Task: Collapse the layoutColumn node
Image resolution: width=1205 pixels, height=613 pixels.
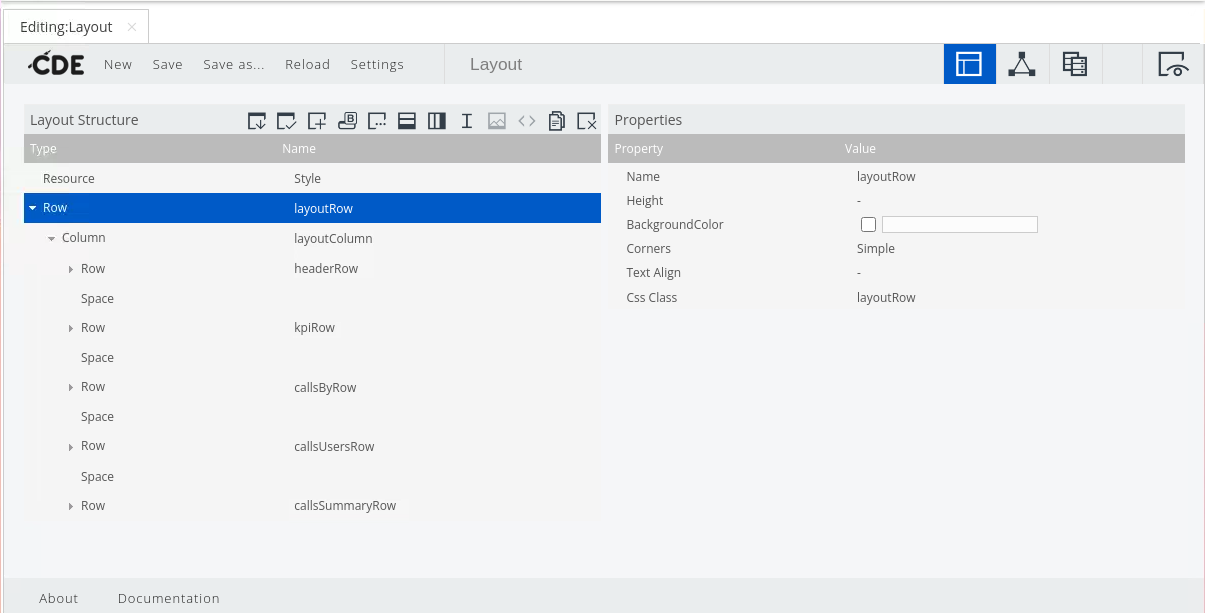Action: (x=52, y=239)
